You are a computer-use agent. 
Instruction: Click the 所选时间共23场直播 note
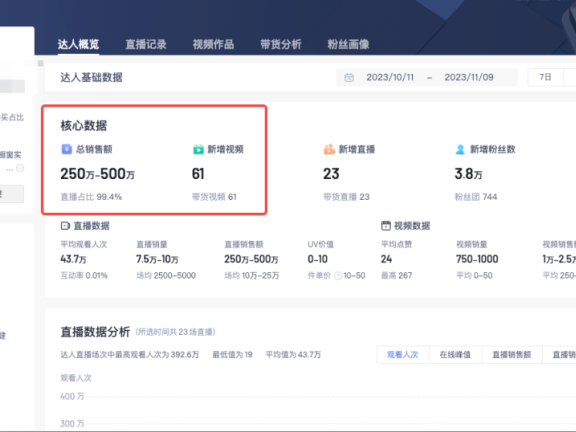[x=175, y=332]
